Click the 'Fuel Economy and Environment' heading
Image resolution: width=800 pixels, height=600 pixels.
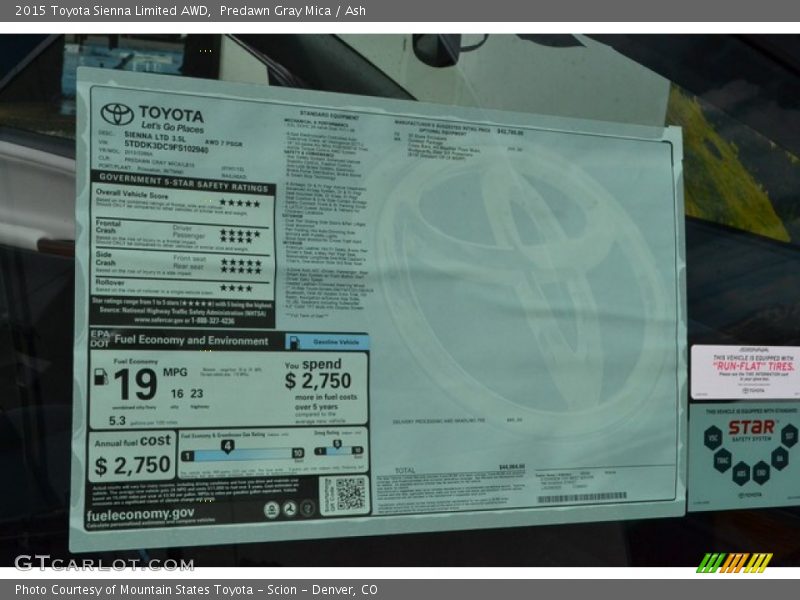pyautogui.click(x=191, y=340)
